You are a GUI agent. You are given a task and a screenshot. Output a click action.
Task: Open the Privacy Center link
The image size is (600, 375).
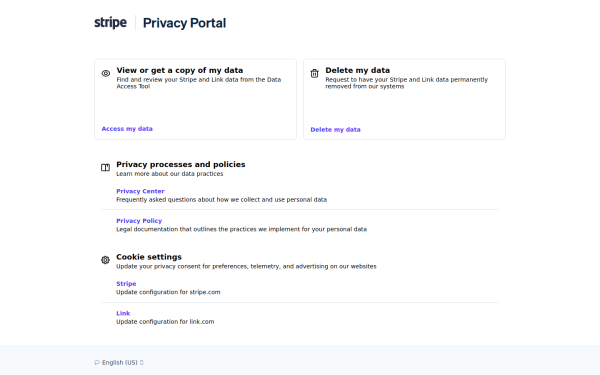(140, 191)
